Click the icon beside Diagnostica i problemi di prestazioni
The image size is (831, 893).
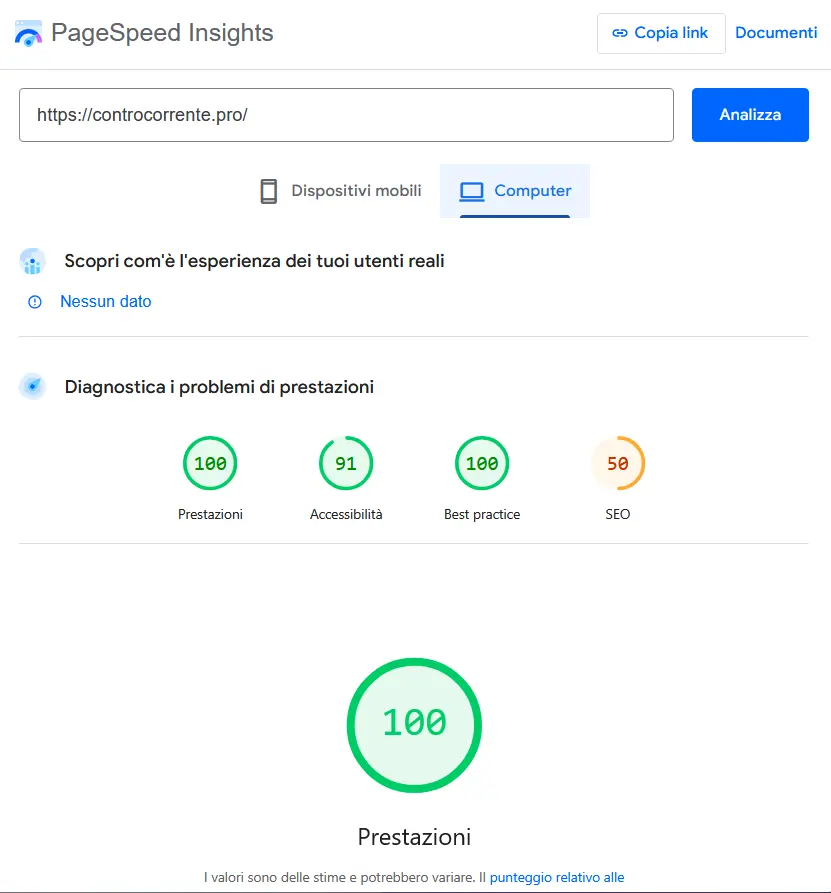pos(32,386)
